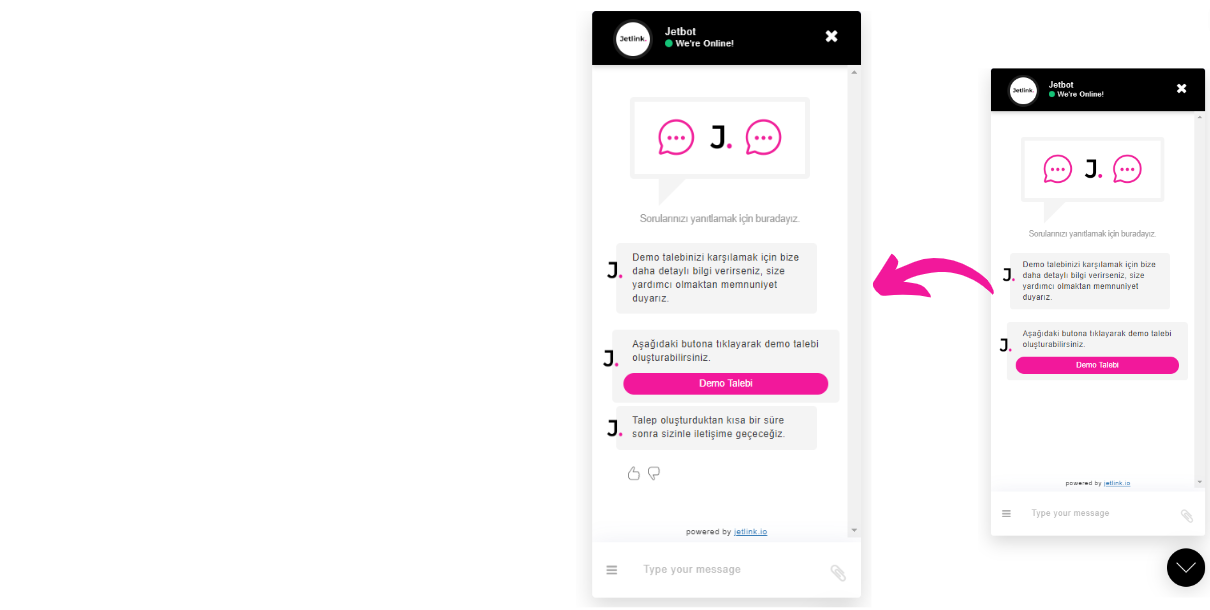Click the down arrow of large chat scrollbar
The image size is (1210, 610).
point(854,530)
